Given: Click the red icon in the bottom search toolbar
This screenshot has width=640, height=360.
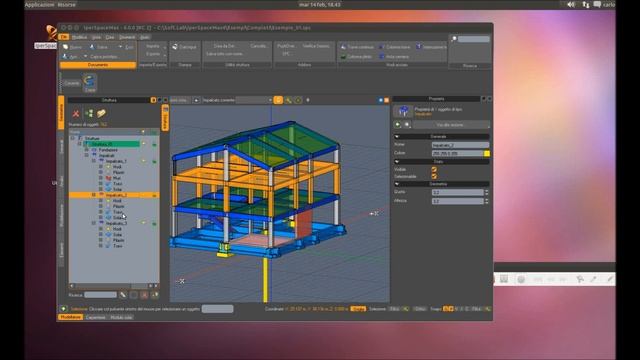Looking at the screenshot, I should coord(144,295).
